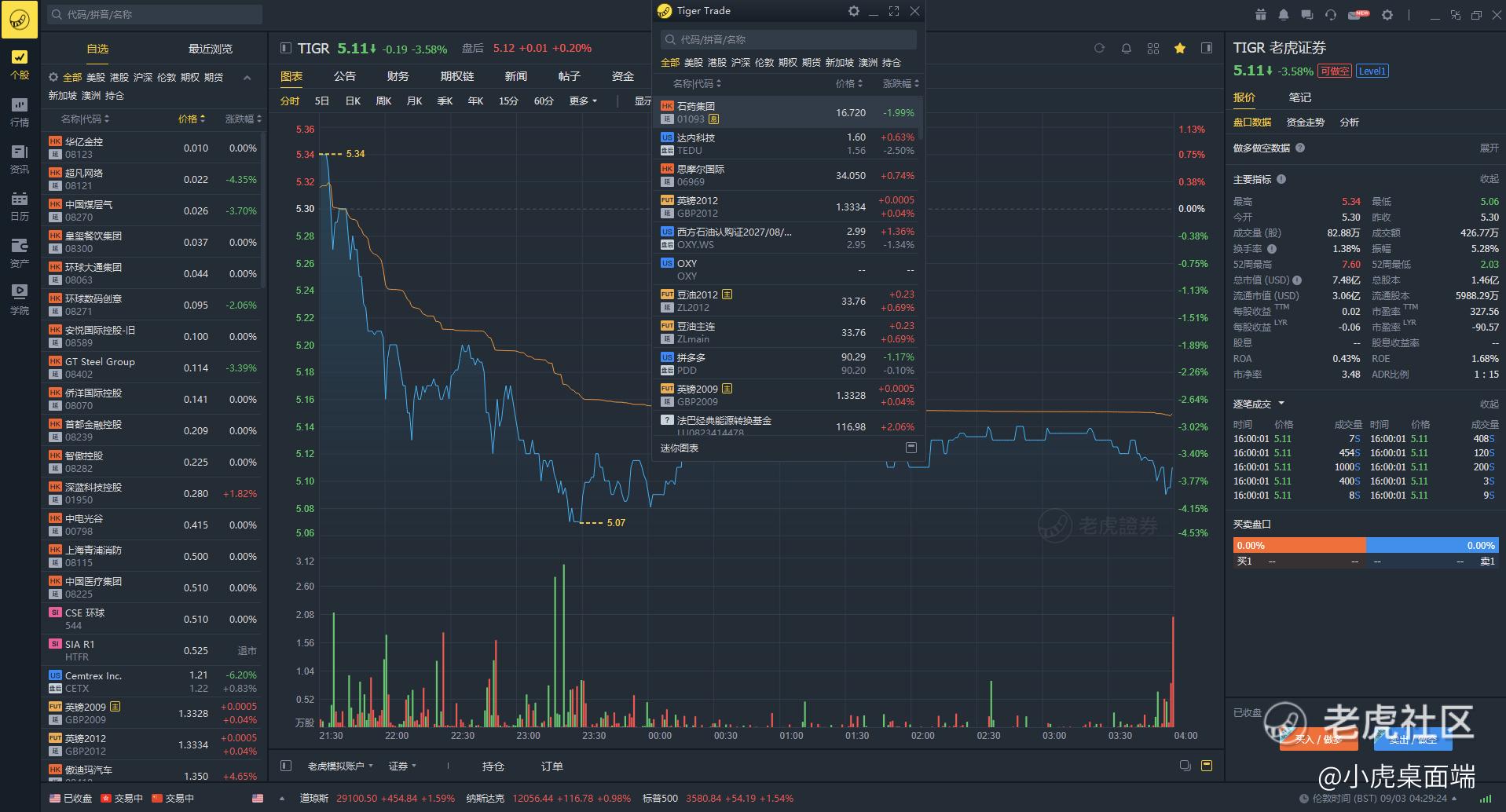
Task: Open the 笔记 tab in quote panel
Action: pyautogui.click(x=1300, y=97)
